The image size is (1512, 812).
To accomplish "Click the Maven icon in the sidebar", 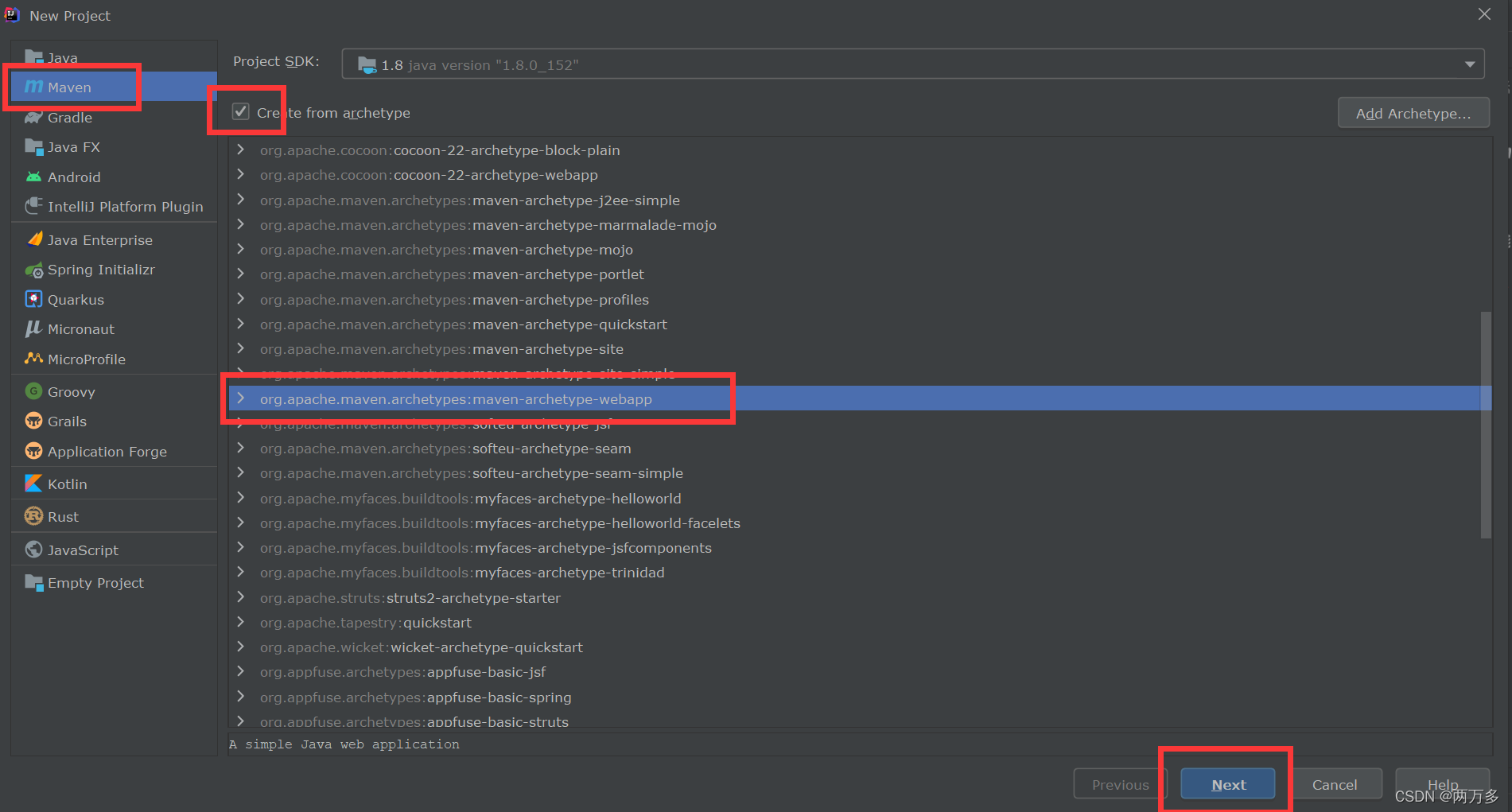I will [33, 87].
